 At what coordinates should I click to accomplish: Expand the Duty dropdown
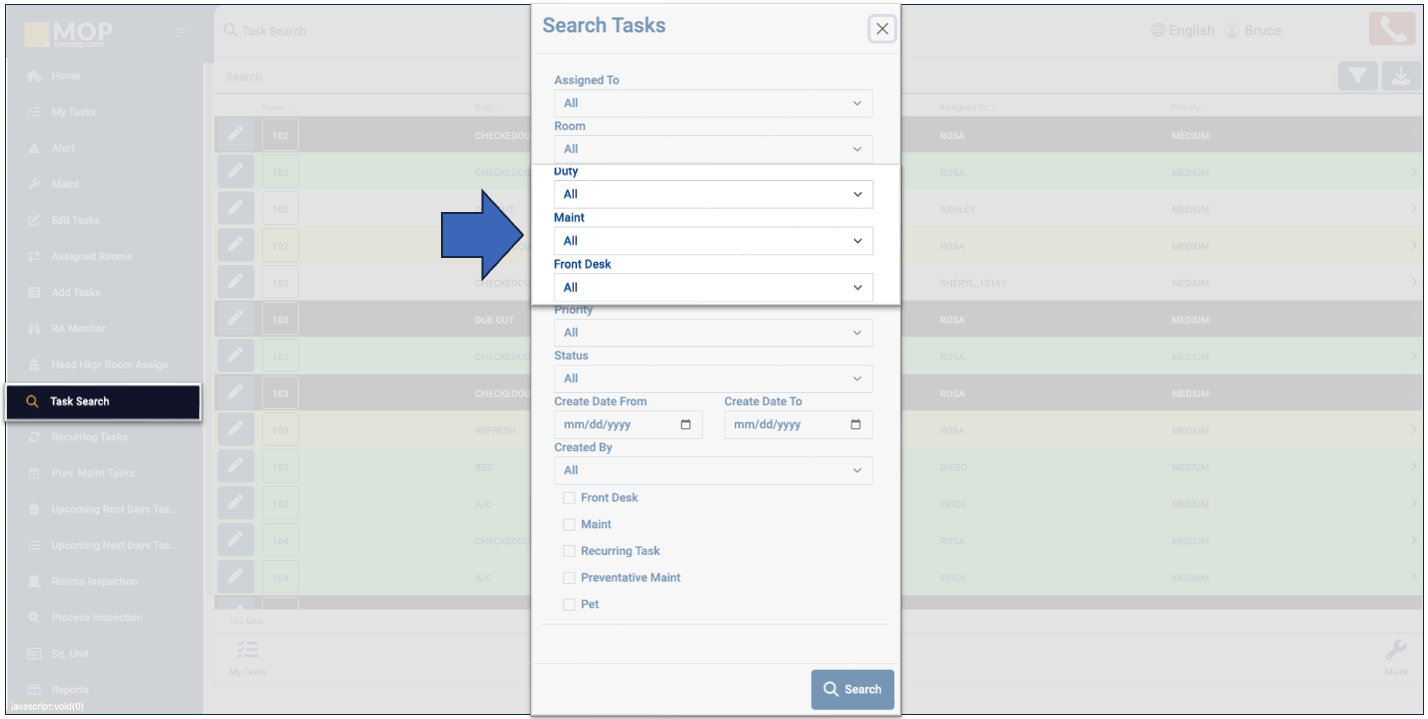pyautogui.click(x=713, y=195)
